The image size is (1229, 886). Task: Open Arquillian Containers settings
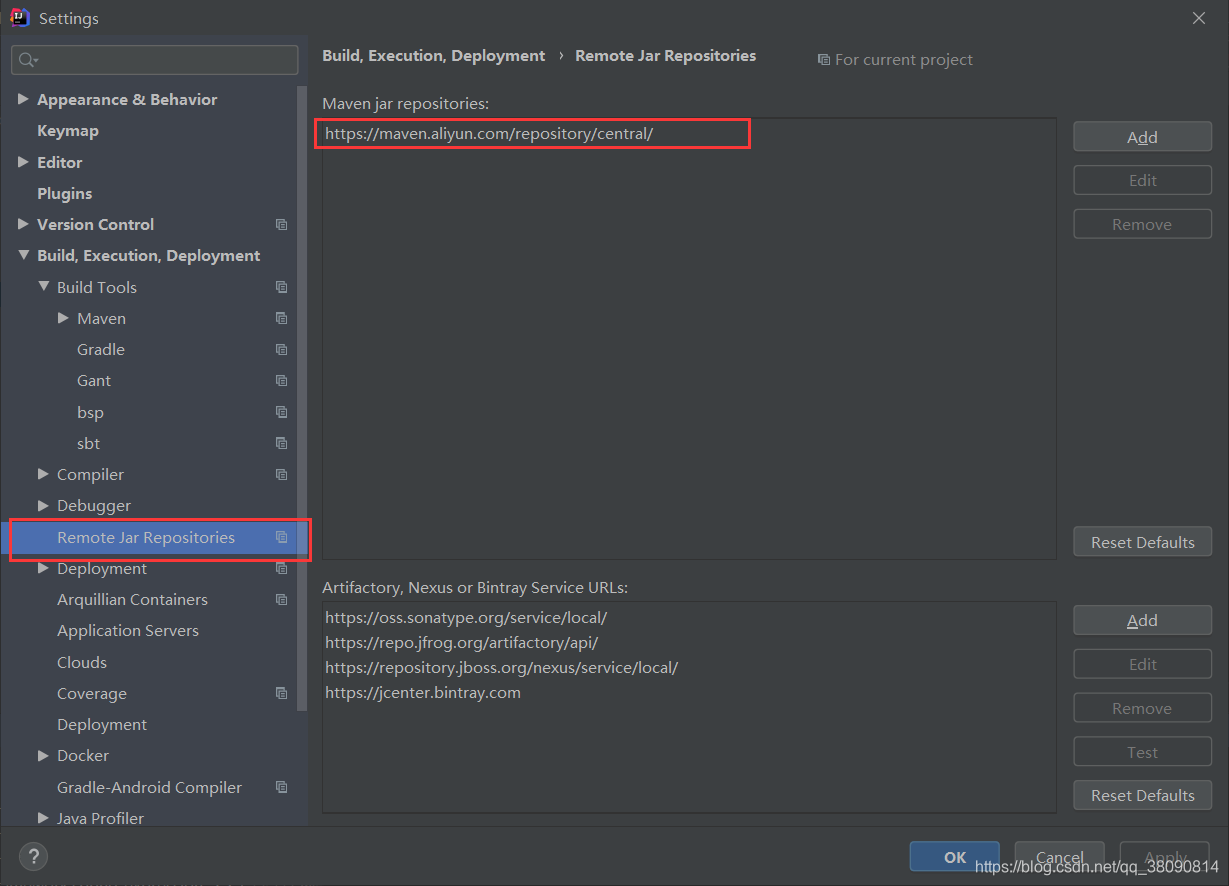tap(132, 600)
